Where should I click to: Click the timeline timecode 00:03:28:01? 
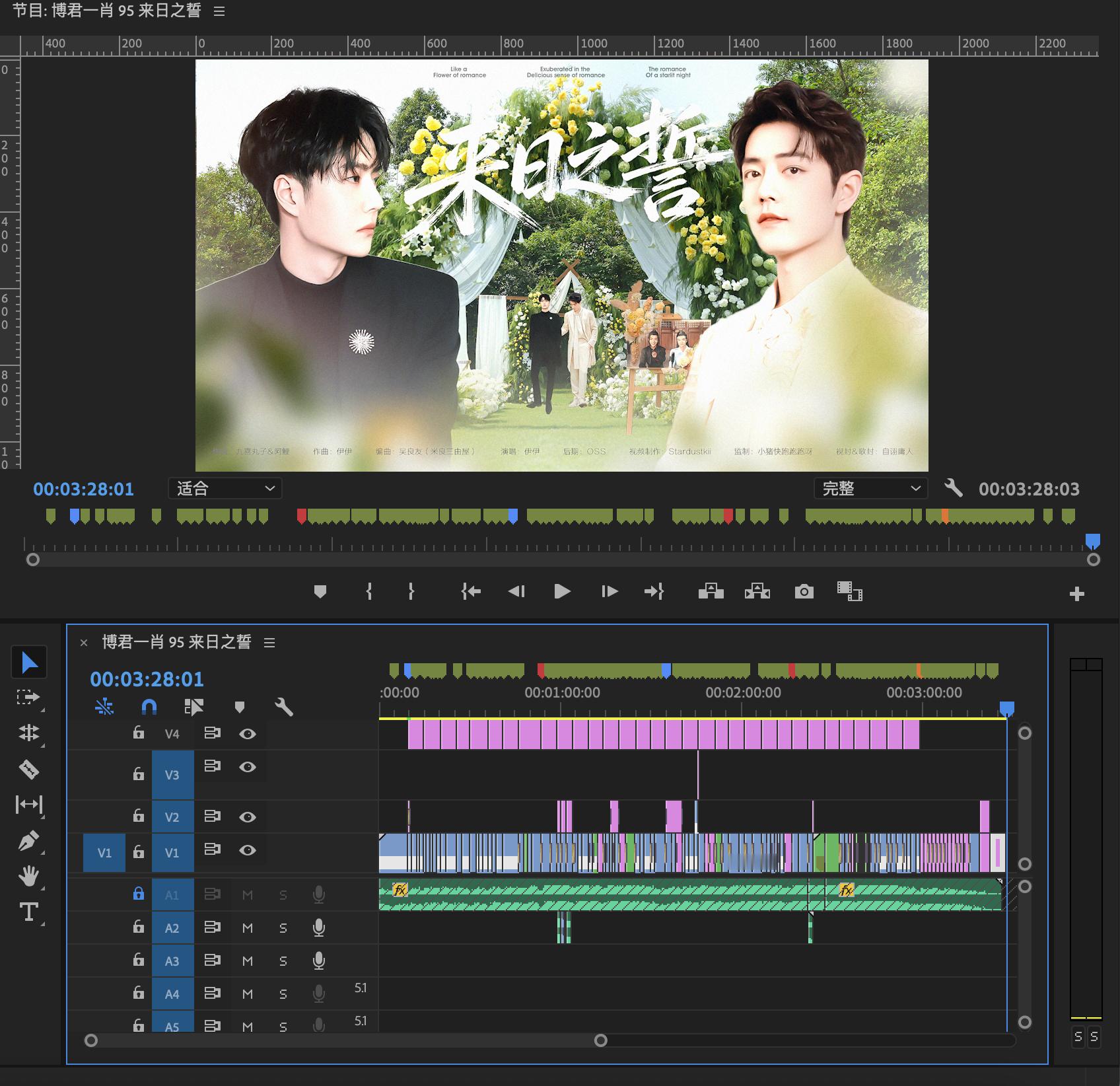point(147,679)
